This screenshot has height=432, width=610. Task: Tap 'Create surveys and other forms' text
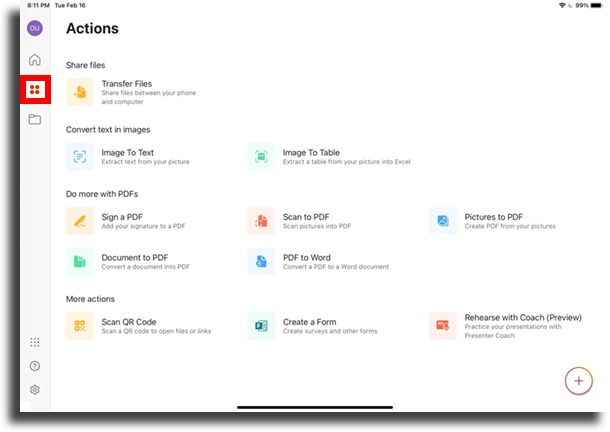330,331
